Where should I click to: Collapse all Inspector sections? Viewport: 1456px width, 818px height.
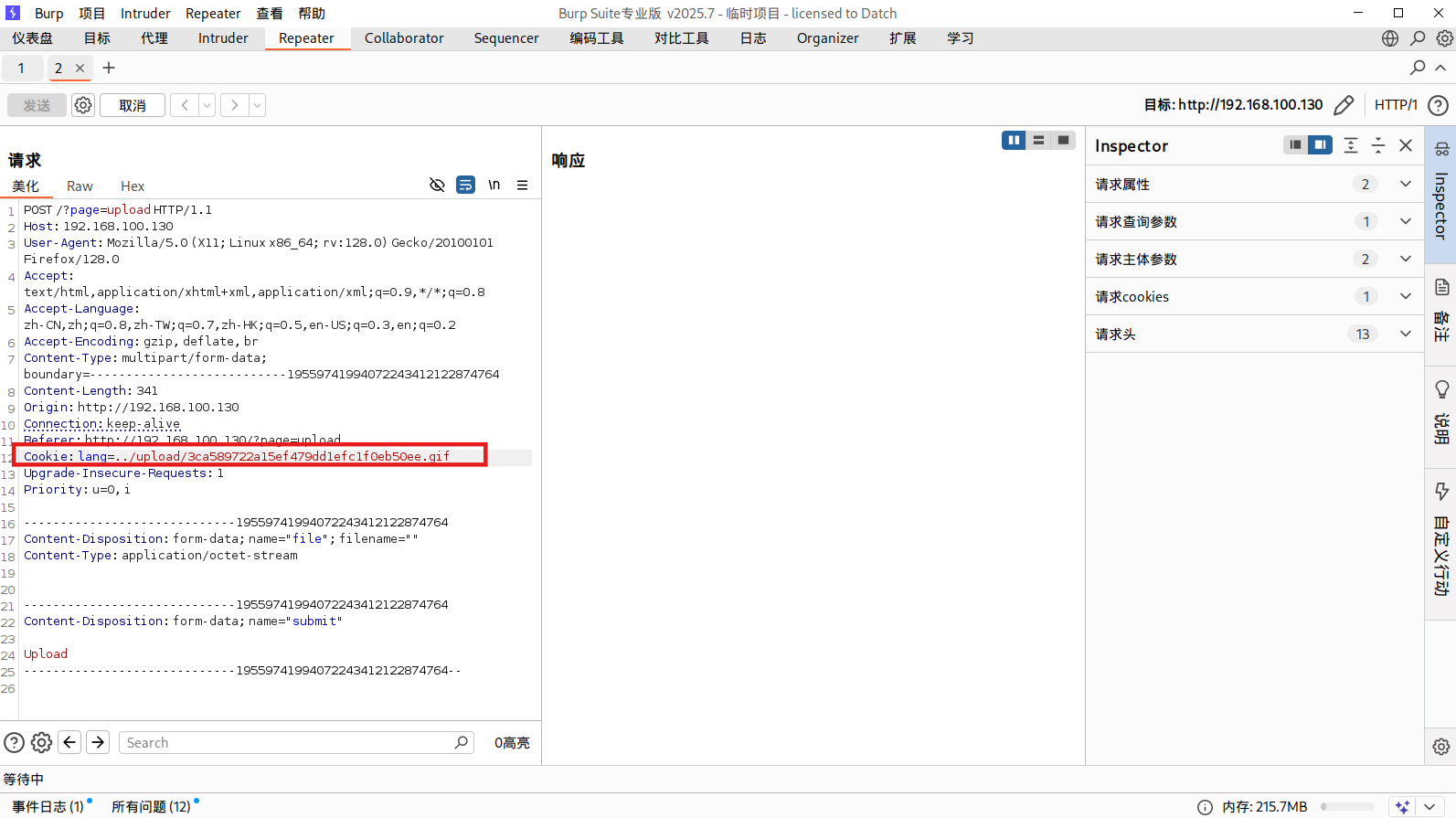pos(1378,145)
